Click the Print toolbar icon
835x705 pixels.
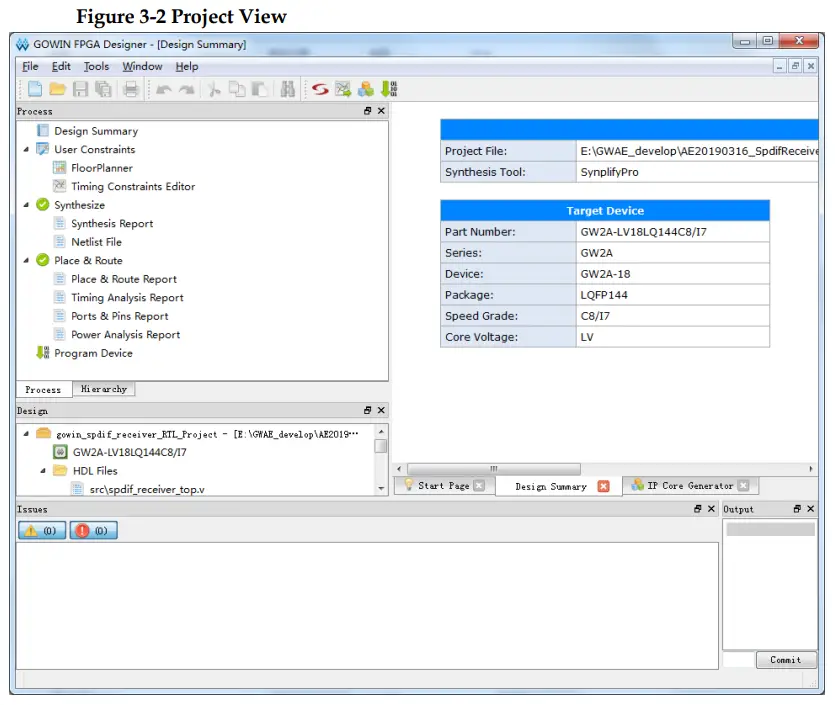(130, 89)
